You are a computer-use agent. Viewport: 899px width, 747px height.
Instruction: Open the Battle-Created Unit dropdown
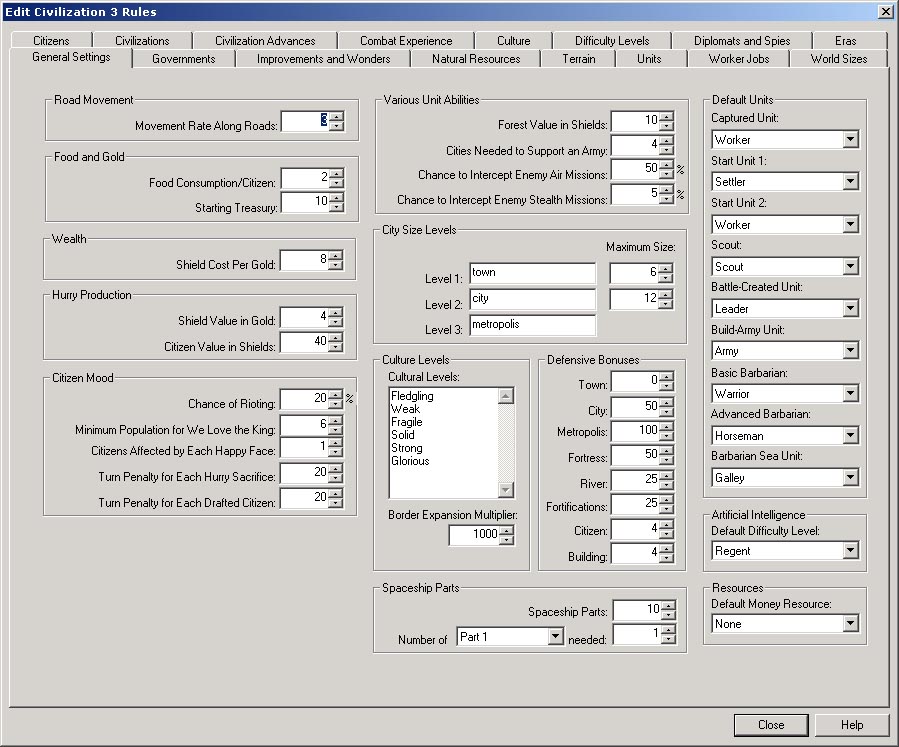click(850, 308)
